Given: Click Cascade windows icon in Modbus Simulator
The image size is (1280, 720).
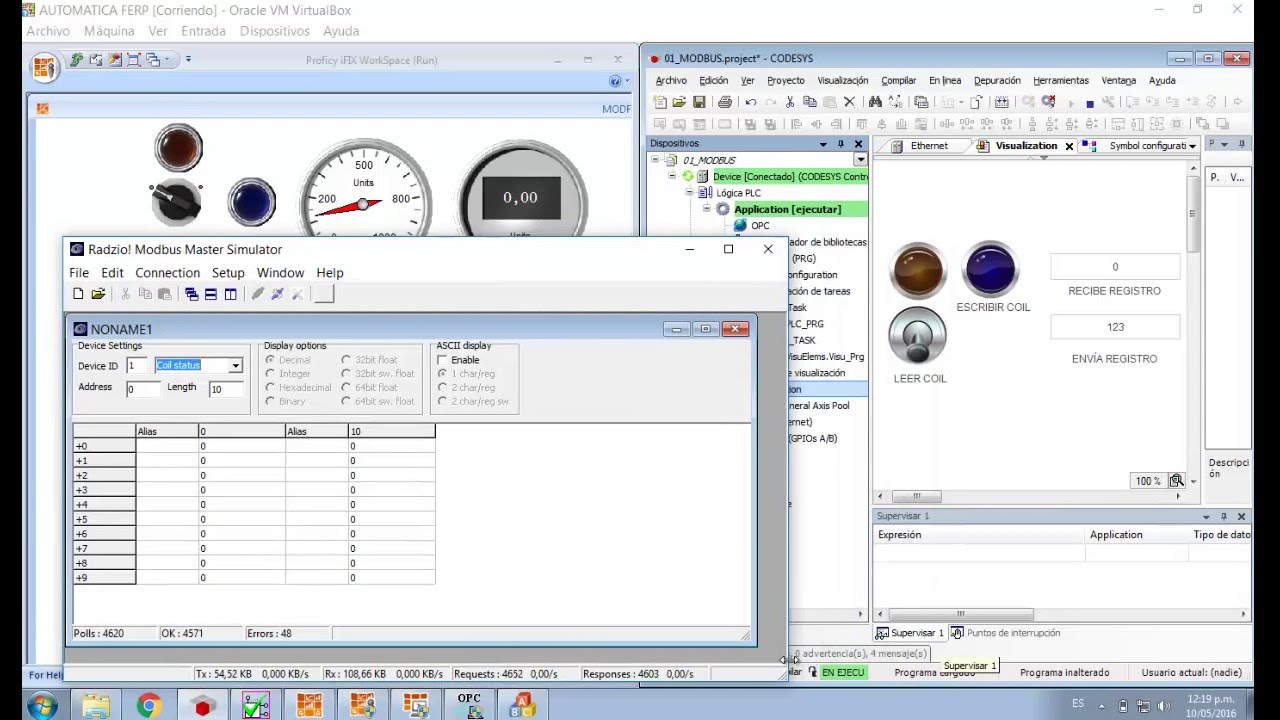Looking at the screenshot, I should [x=191, y=294].
